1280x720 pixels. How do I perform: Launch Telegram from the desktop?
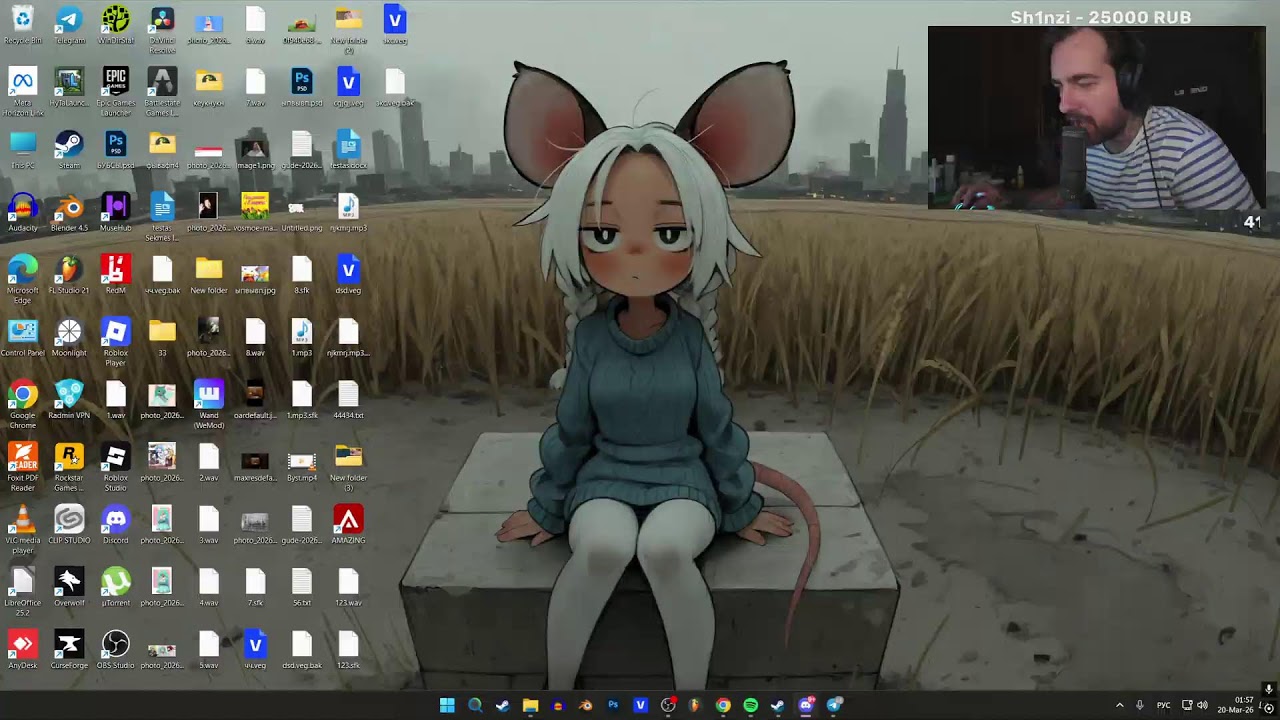coord(69,26)
